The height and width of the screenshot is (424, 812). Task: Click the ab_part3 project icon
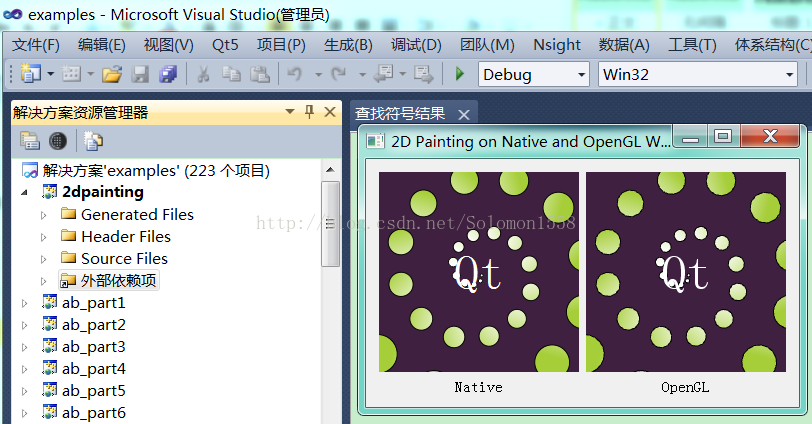[x=50, y=346]
